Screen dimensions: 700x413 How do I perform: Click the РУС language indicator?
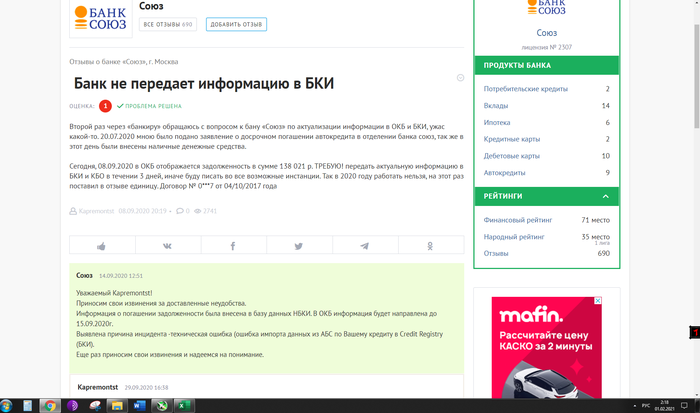click(646, 405)
